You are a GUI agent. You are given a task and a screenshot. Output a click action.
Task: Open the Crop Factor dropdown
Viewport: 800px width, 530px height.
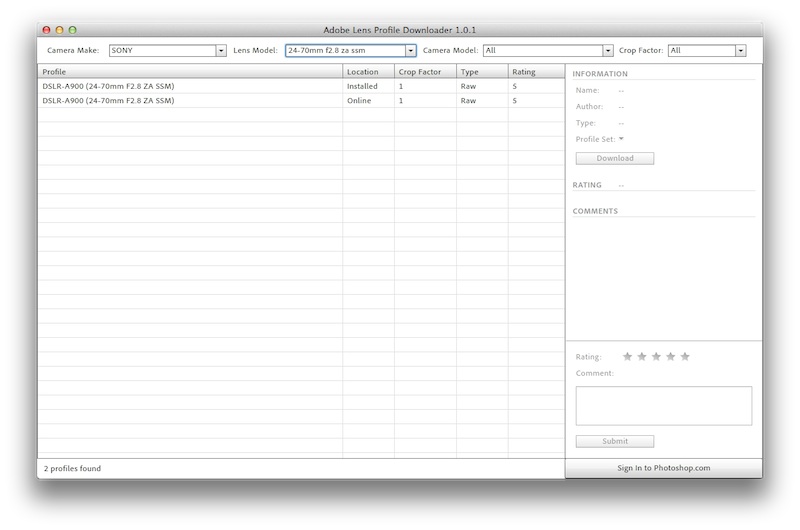pos(741,50)
